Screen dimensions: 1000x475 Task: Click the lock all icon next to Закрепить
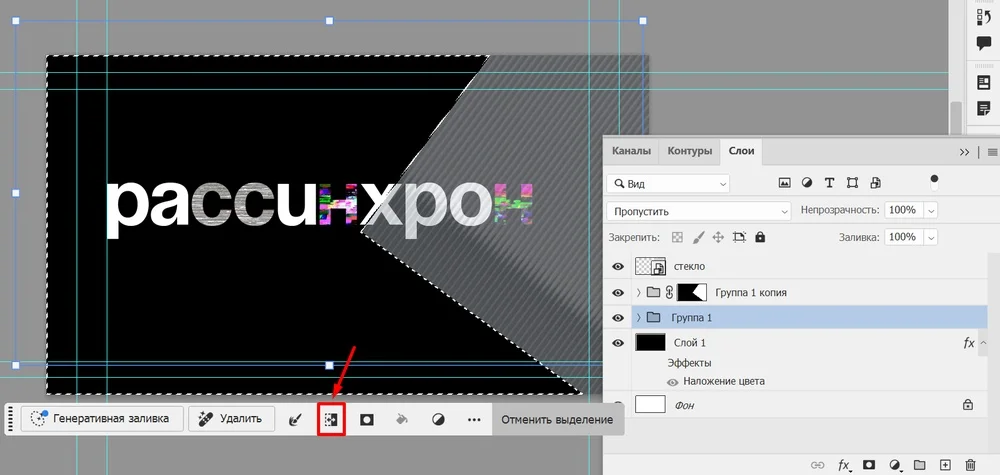click(x=760, y=237)
